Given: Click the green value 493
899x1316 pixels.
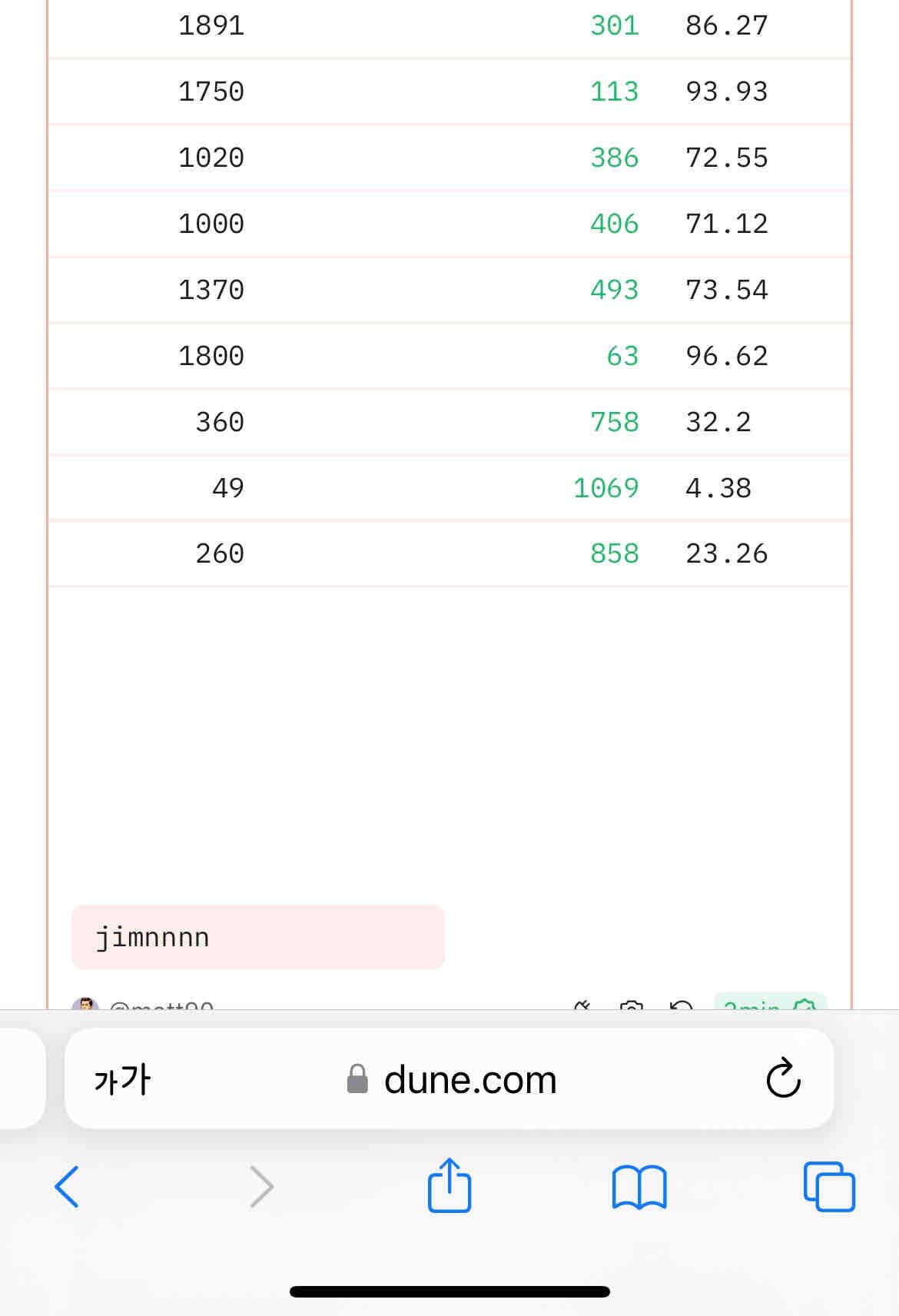Looking at the screenshot, I should [614, 290].
